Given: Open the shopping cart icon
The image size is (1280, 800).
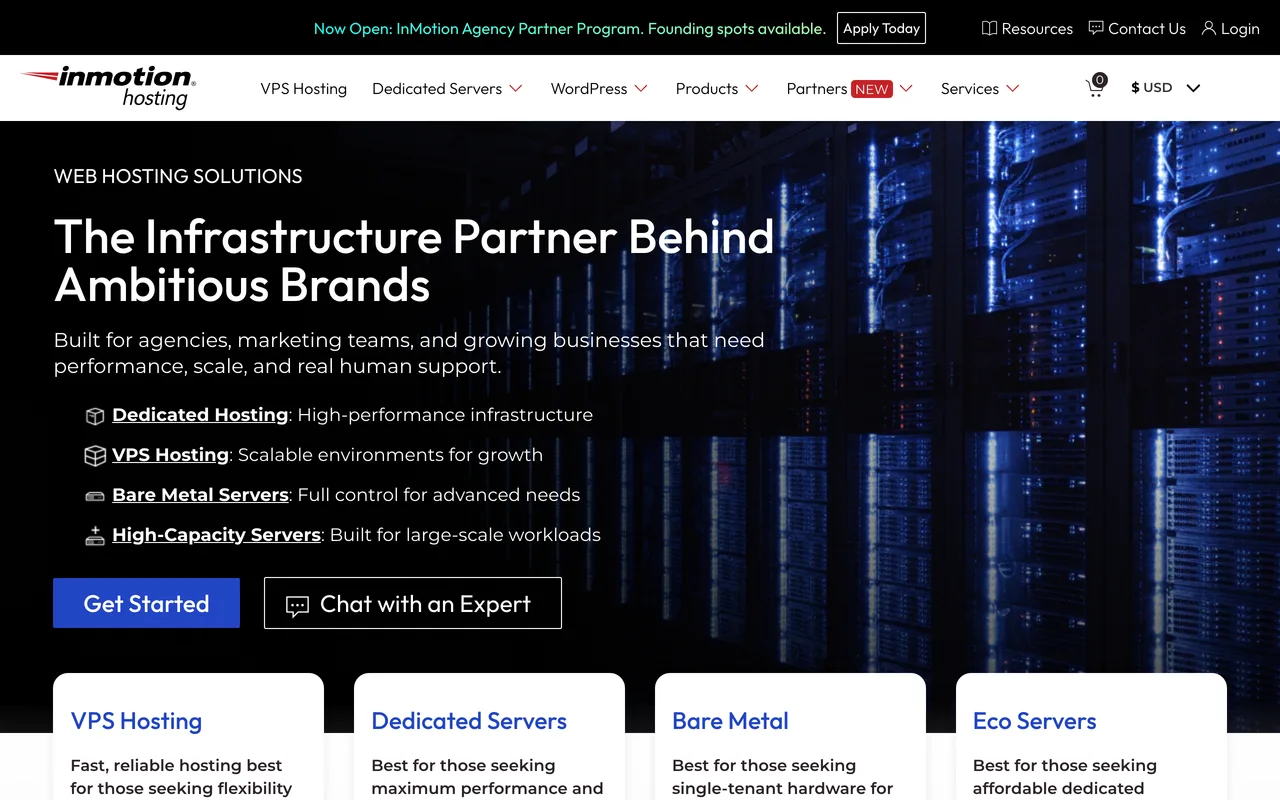Looking at the screenshot, I should (1096, 87).
